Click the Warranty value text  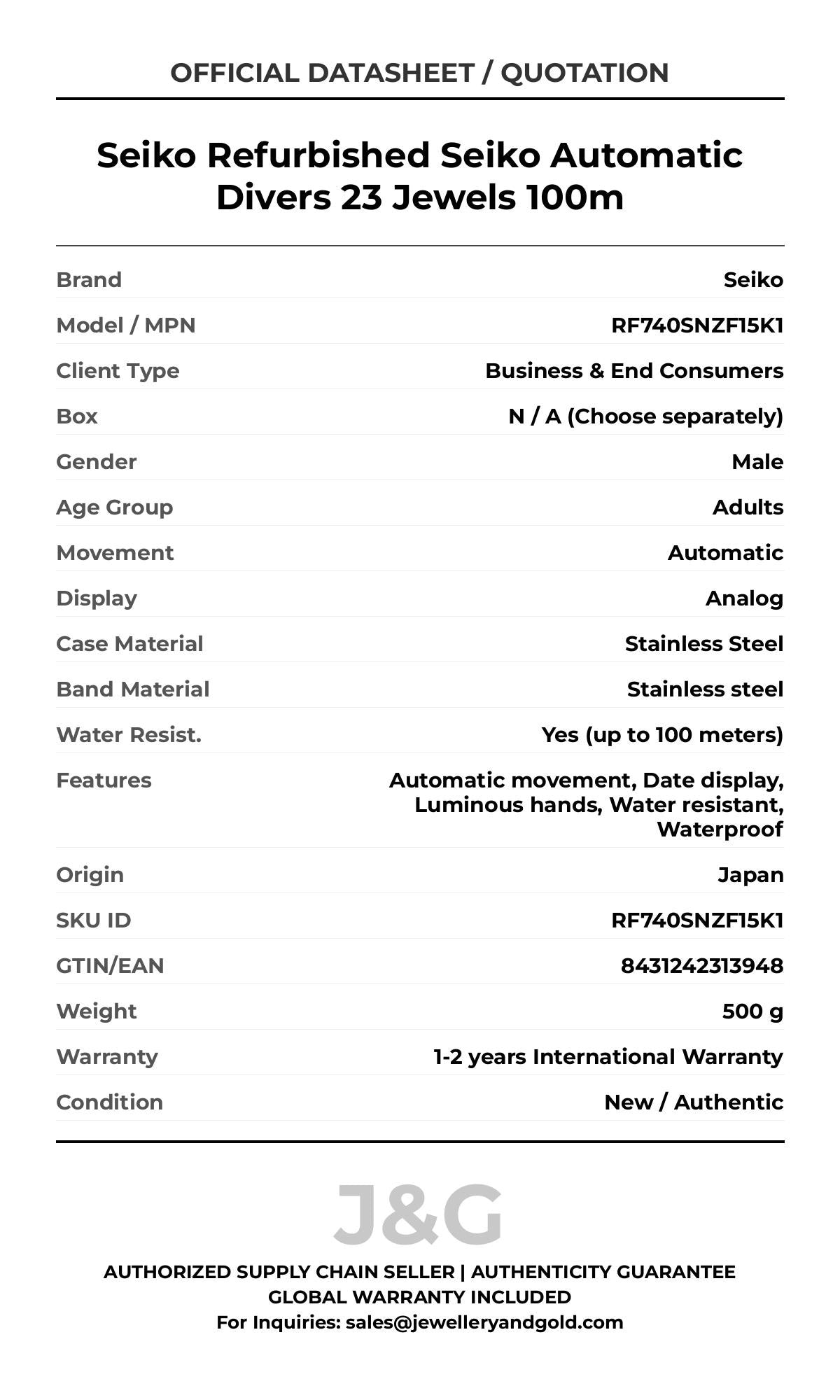(x=608, y=1057)
